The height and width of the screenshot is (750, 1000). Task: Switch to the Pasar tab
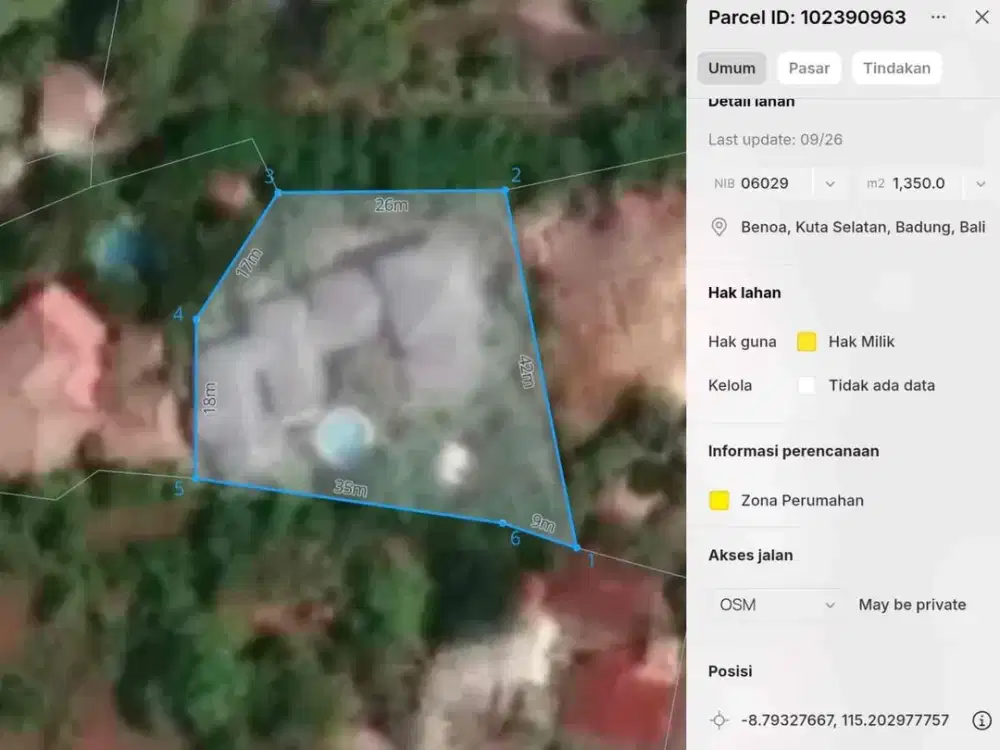pyautogui.click(x=809, y=68)
